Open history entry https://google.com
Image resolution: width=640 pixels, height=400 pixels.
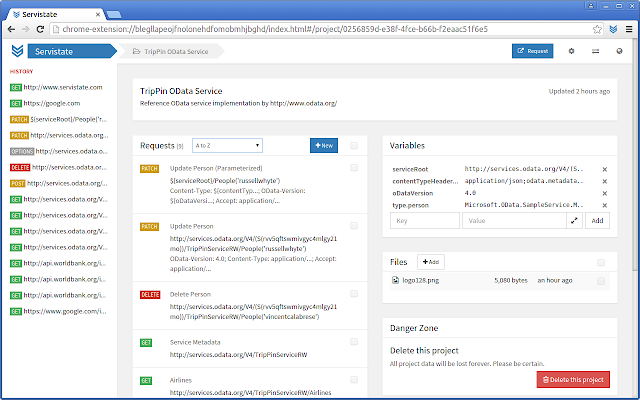click(45, 103)
